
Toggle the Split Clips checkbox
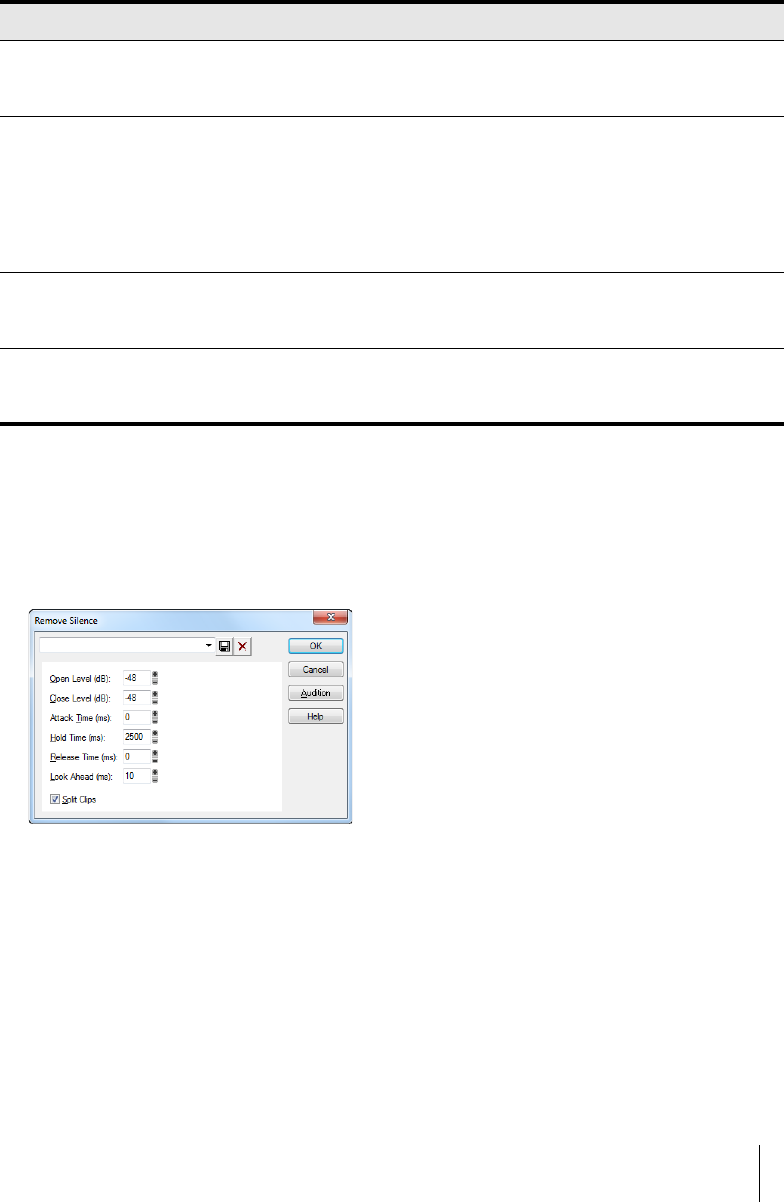(55, 799)
